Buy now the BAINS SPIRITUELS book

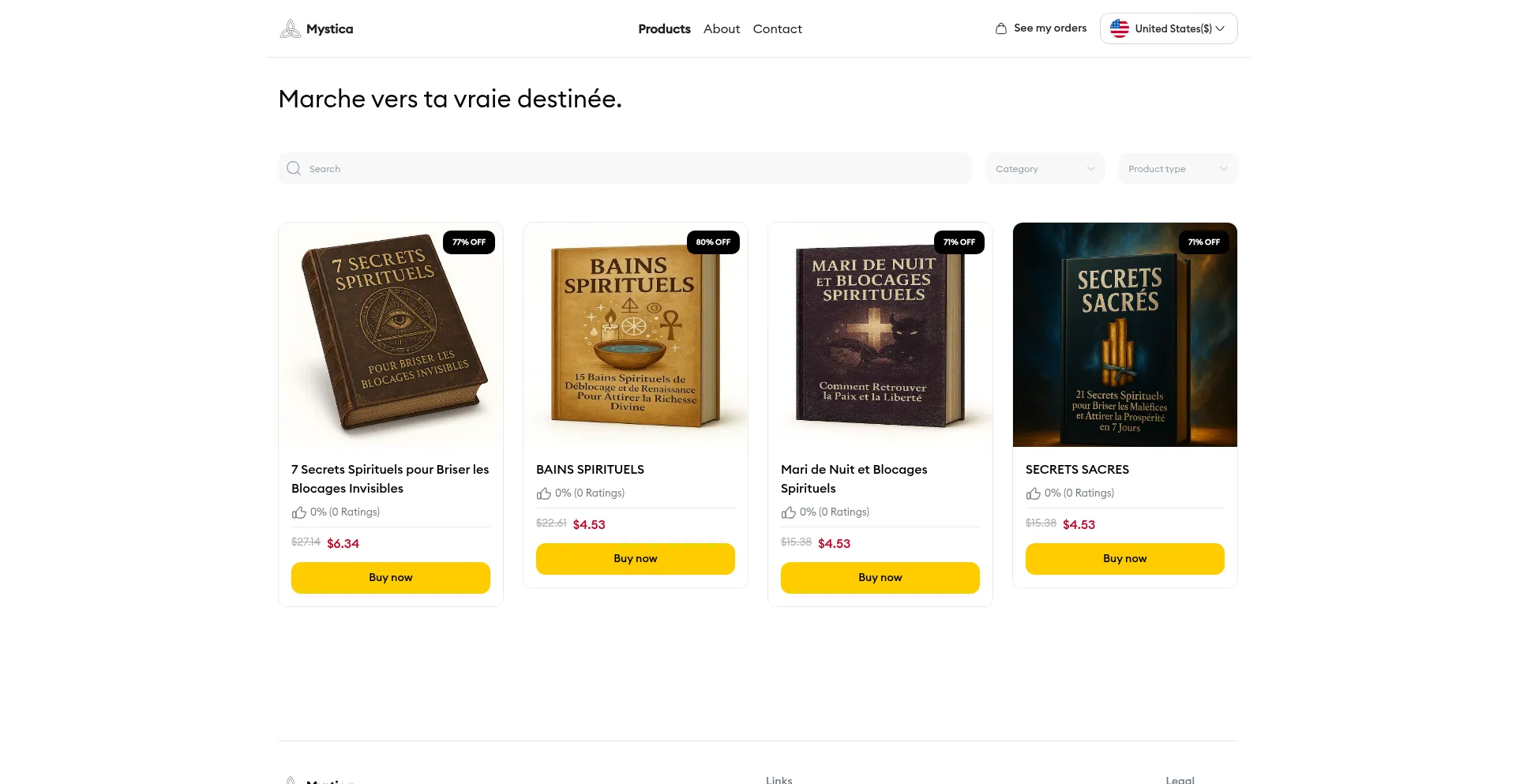[636, 559]
